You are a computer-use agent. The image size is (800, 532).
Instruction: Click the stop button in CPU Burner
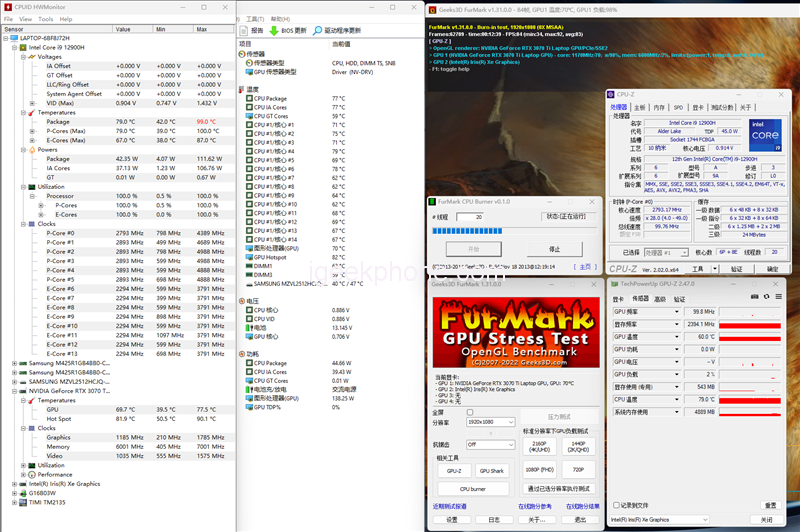[554, 249]
